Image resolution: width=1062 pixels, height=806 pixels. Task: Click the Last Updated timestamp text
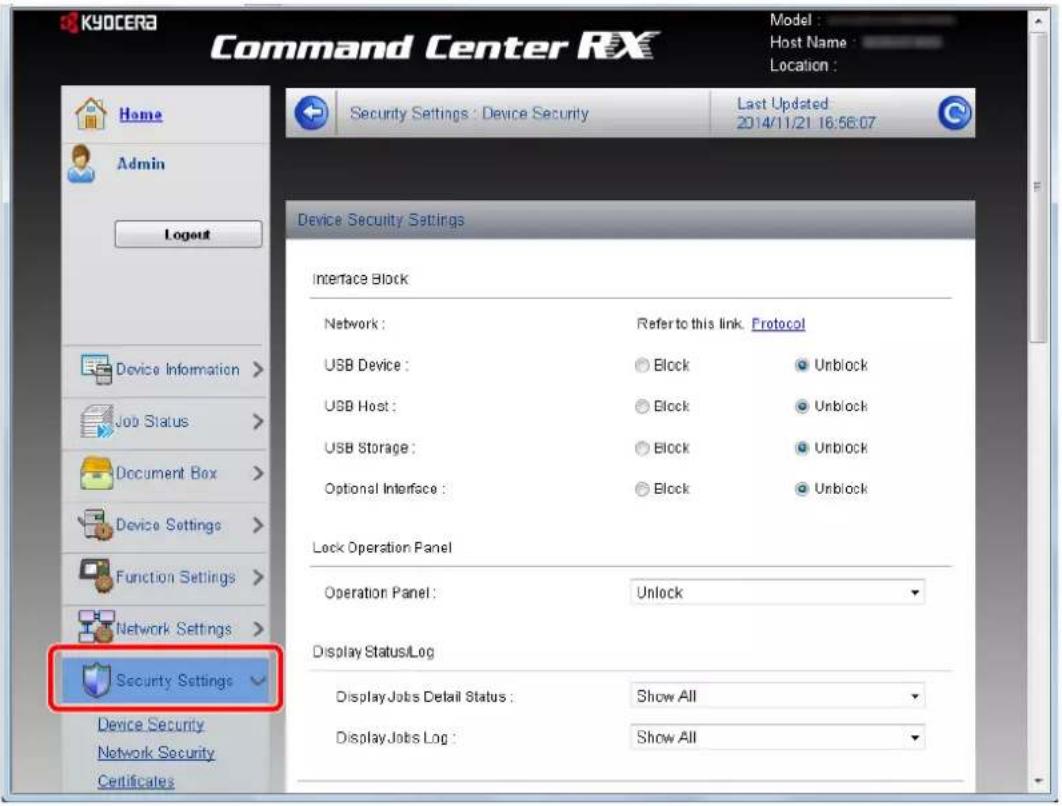point(805,123)
